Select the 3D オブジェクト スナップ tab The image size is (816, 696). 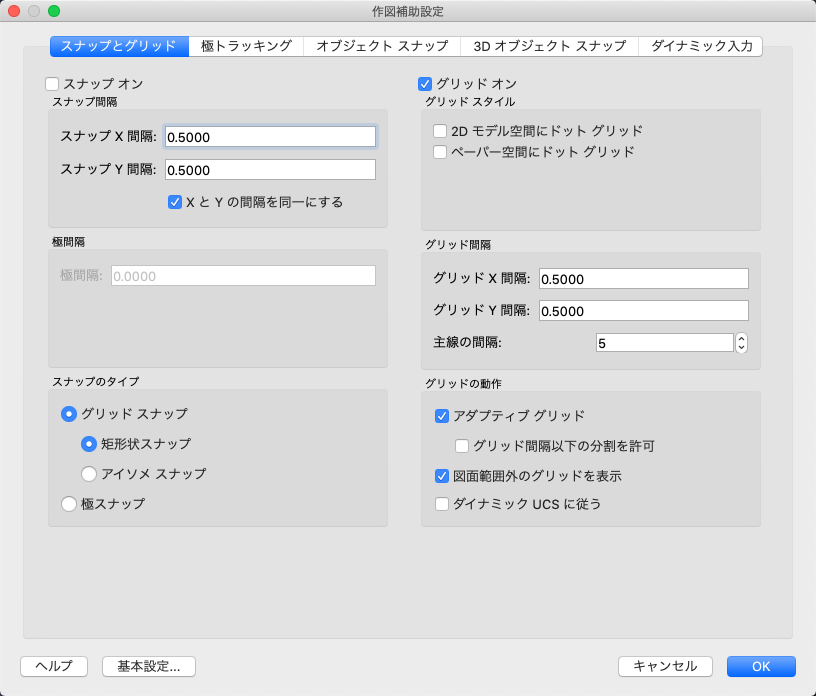point(549,46)
